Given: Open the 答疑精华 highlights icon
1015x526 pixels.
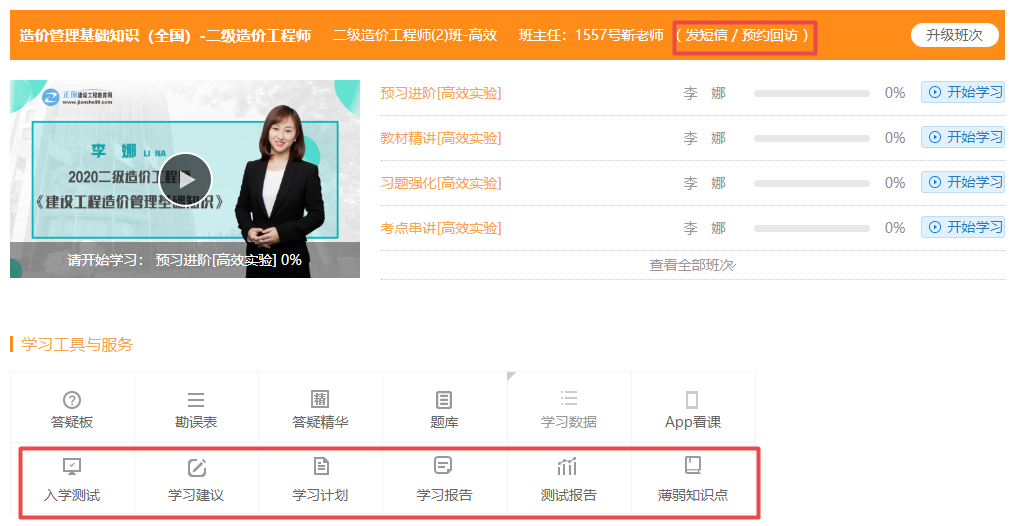Looking at the screenshot, I should (x=320, y=400).
